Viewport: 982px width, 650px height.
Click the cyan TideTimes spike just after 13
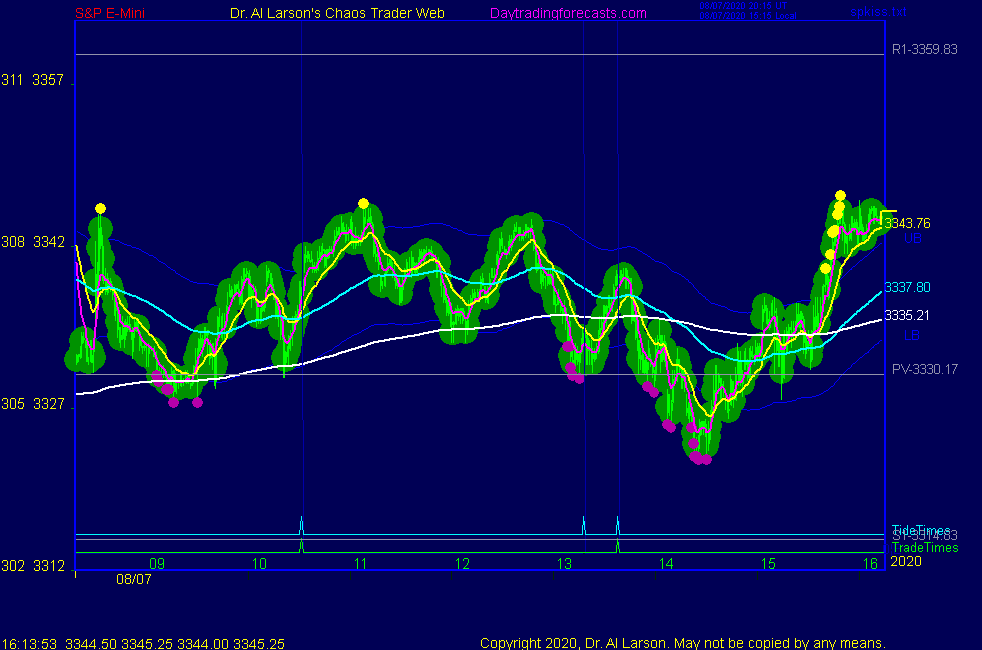click(x=584, y=526)
